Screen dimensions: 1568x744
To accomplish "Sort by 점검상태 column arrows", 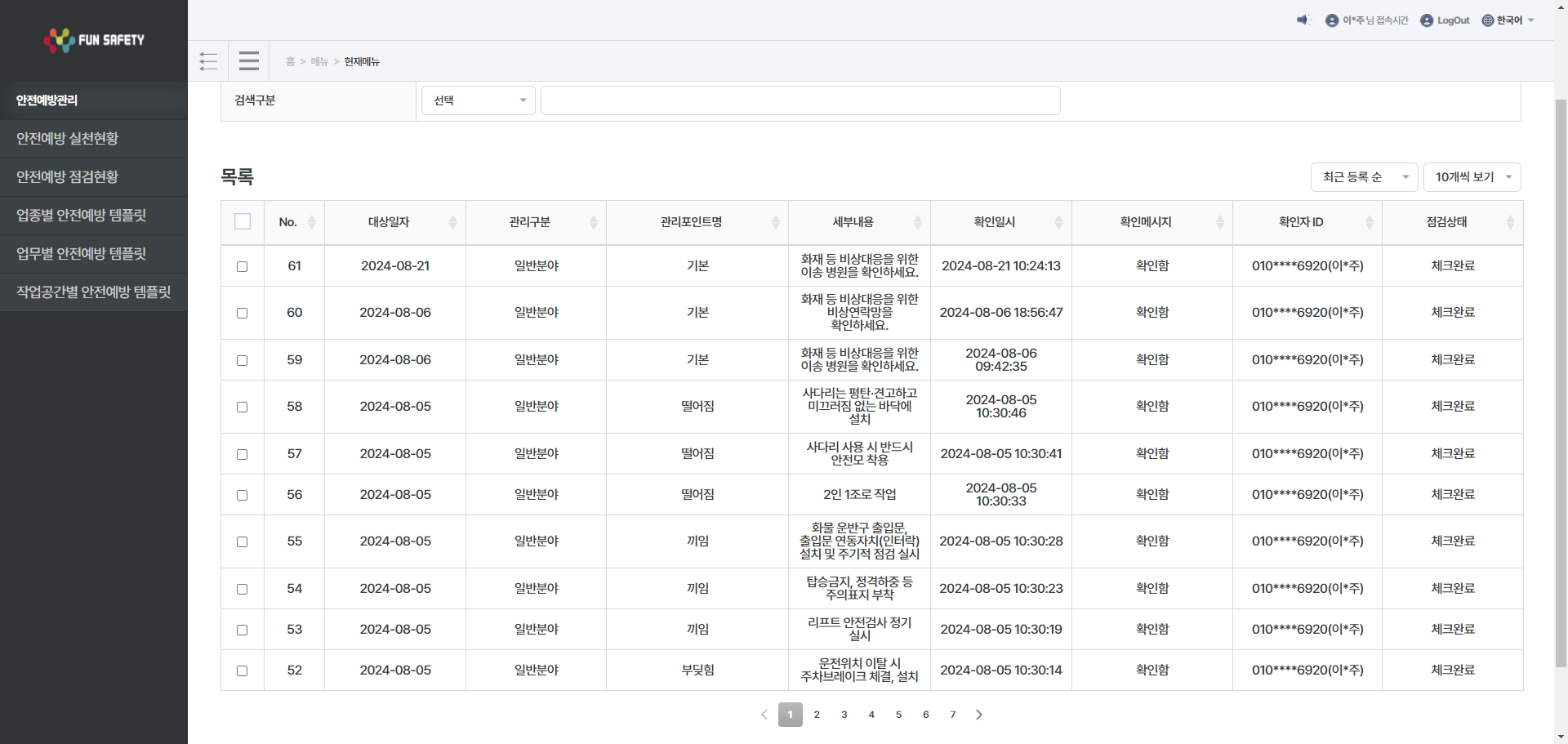I will click(x=1511, y=222).
